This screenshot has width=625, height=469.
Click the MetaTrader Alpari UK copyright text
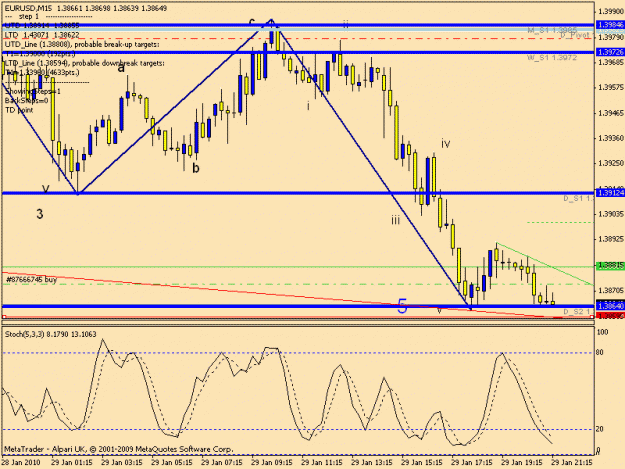(x=118, y=449)
